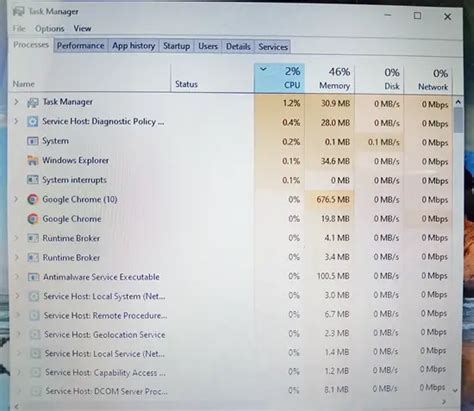474x411 pixels.
Task: Click the 28.0 MB memory value
Action: (335, 123)
